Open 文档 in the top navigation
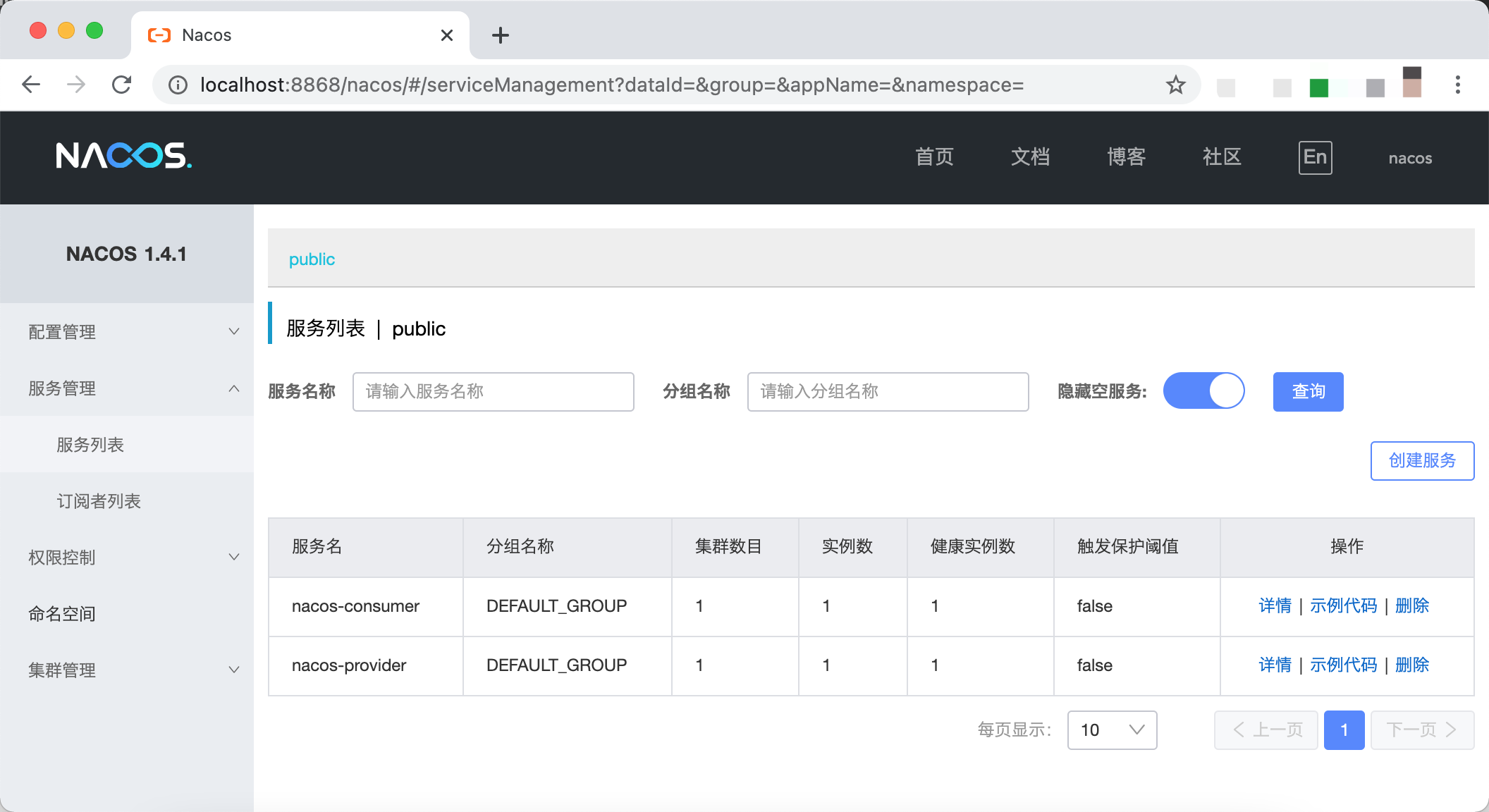 1030,156
